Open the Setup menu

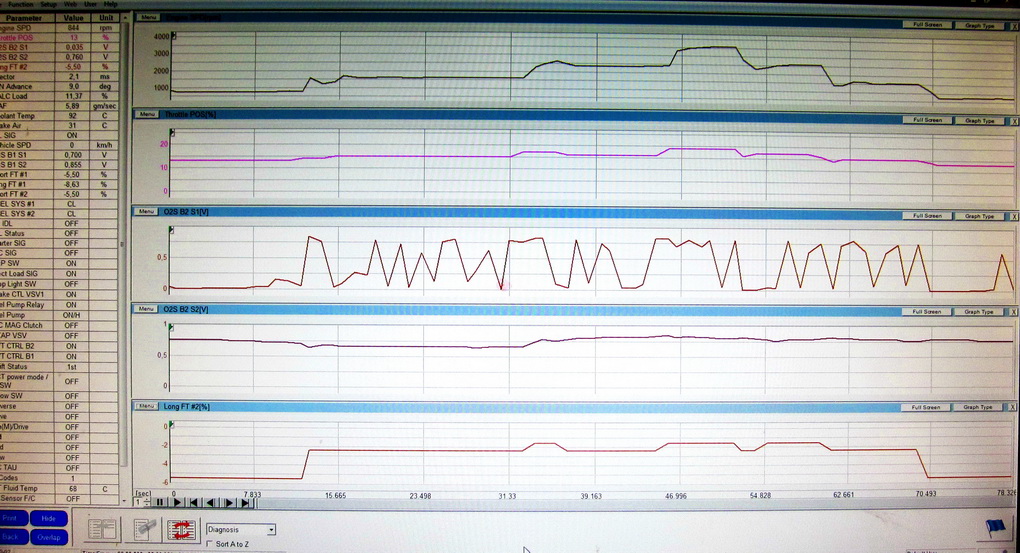point(48,4)
